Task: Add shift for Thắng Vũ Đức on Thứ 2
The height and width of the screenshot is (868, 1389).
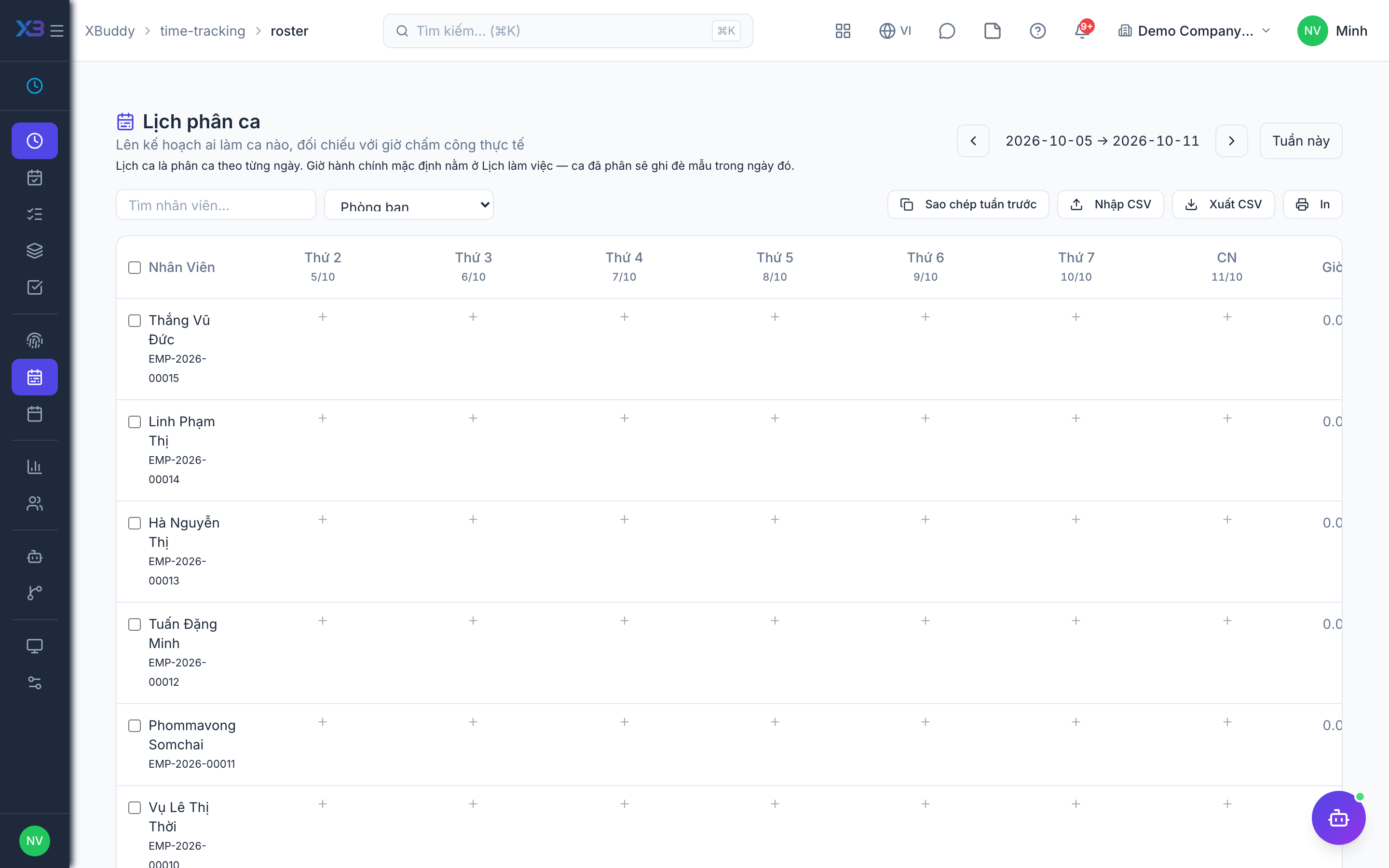Action: pyautogui.click(x=323, y=317)
